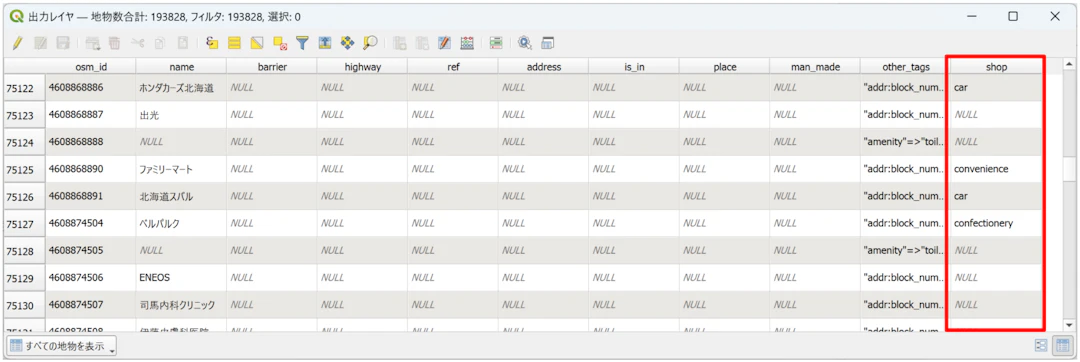
Task: Sort by the osm_id column header
Action: coord(91,67)
